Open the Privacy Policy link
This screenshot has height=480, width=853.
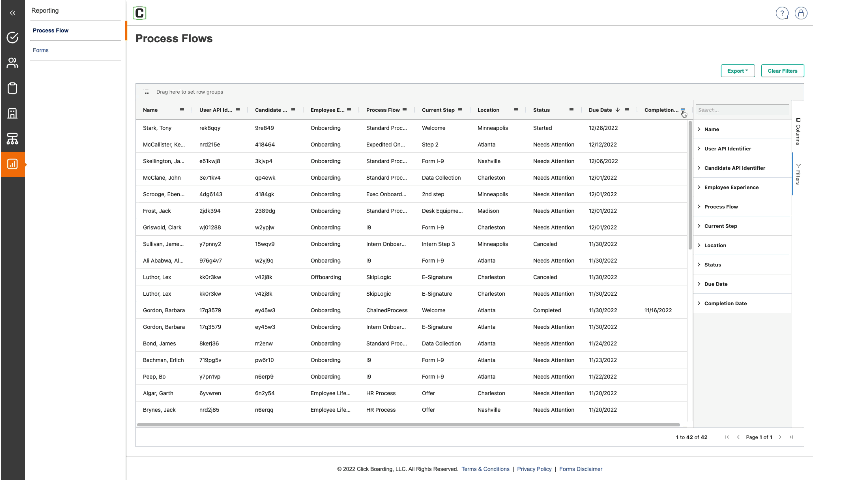[x=534, y=468]
